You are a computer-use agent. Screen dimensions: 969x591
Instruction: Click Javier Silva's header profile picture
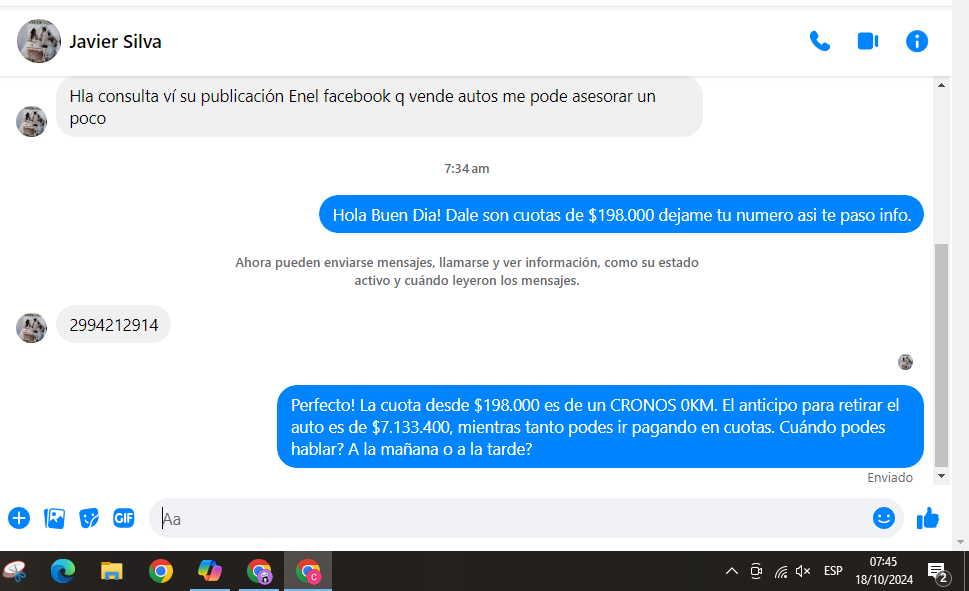pos(39,41)
